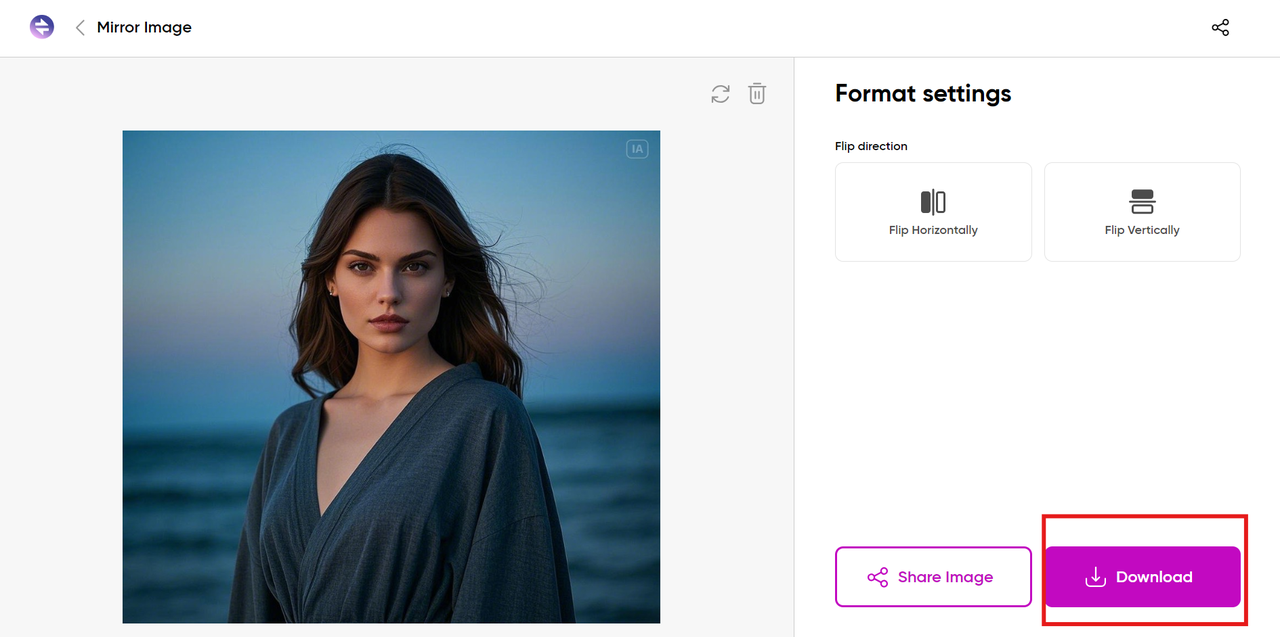
Task: Click the "Flip Vertically" text label
Action: pos(1142,230)
